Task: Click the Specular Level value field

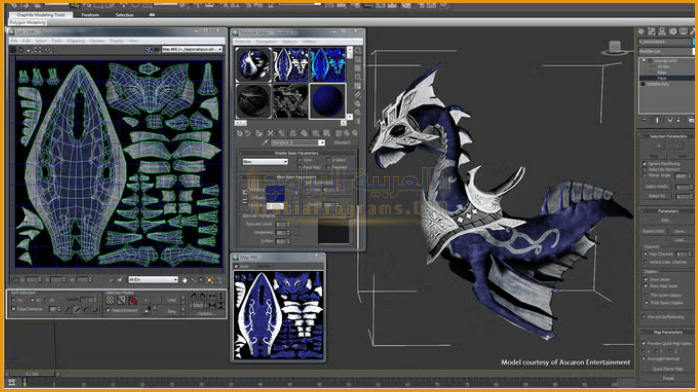Action: [281, 225]
